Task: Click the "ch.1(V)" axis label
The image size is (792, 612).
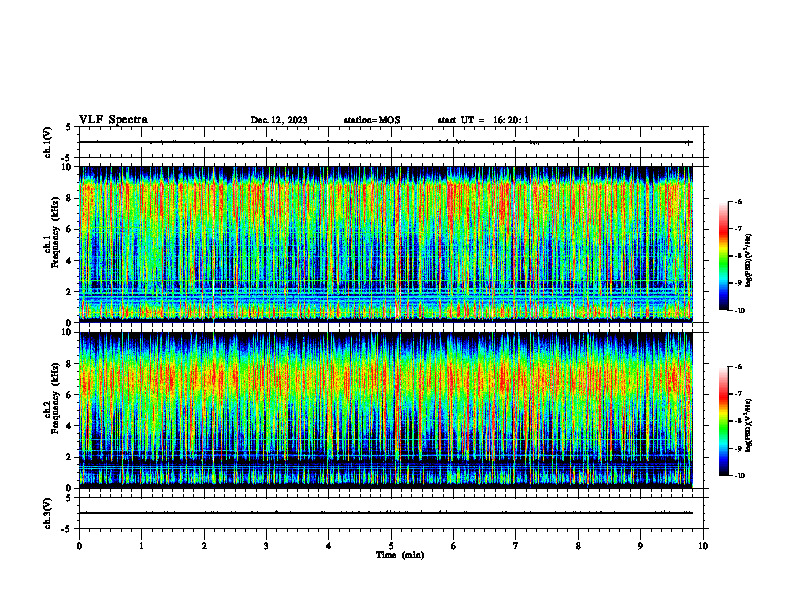Action: (x=48, y=142)
